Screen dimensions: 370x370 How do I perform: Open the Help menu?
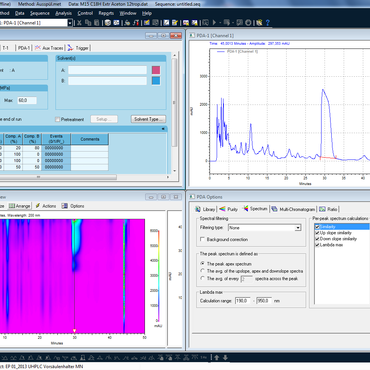147,13
